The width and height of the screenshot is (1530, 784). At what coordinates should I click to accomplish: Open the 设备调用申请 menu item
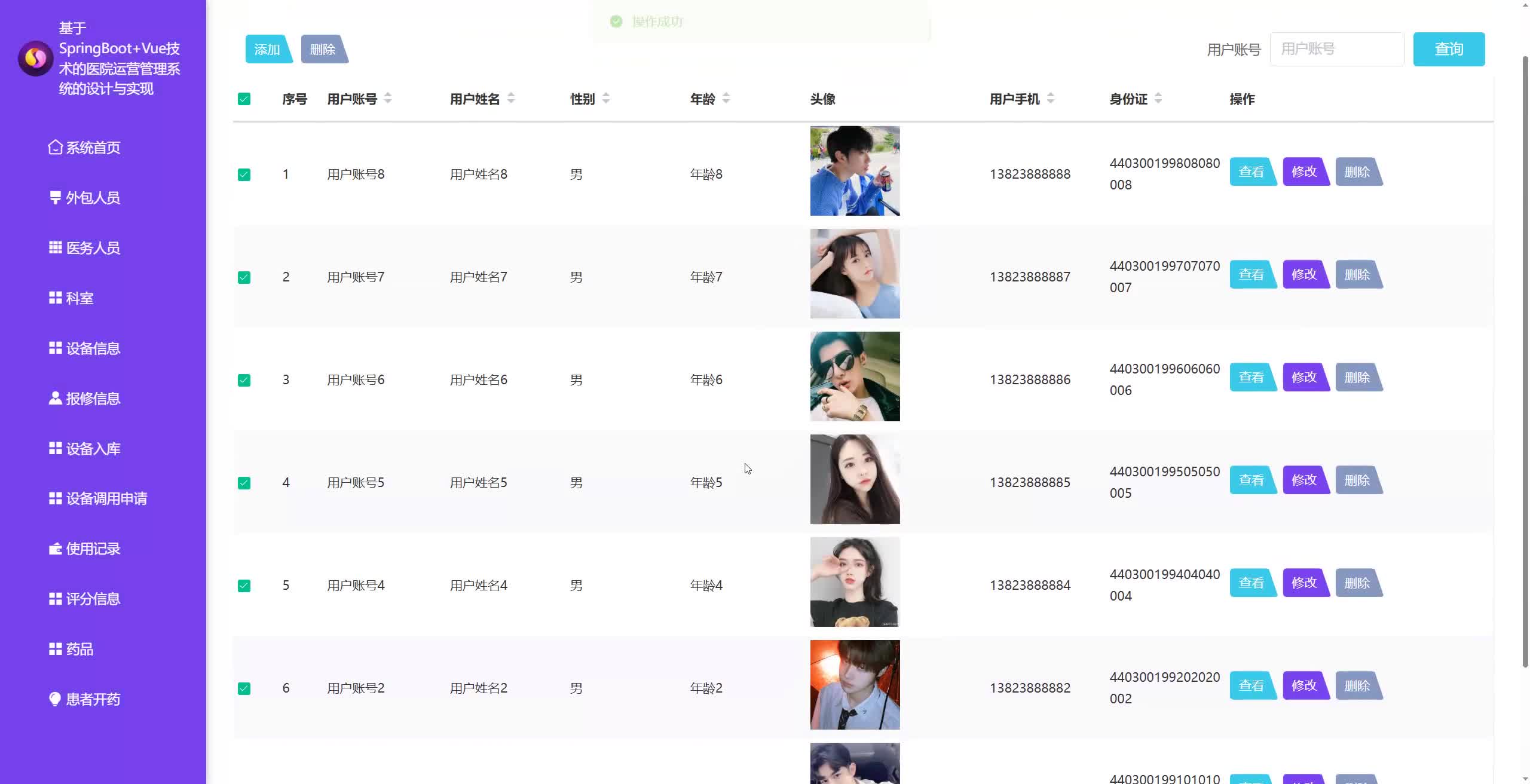click(x=106, y=498)
